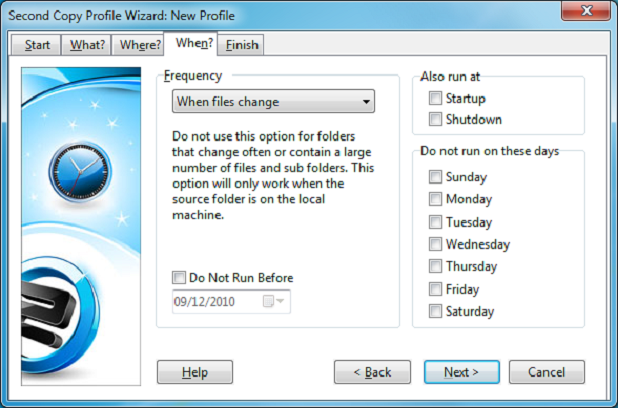Mark Thursday as a do-not-run day

(435, 266)
